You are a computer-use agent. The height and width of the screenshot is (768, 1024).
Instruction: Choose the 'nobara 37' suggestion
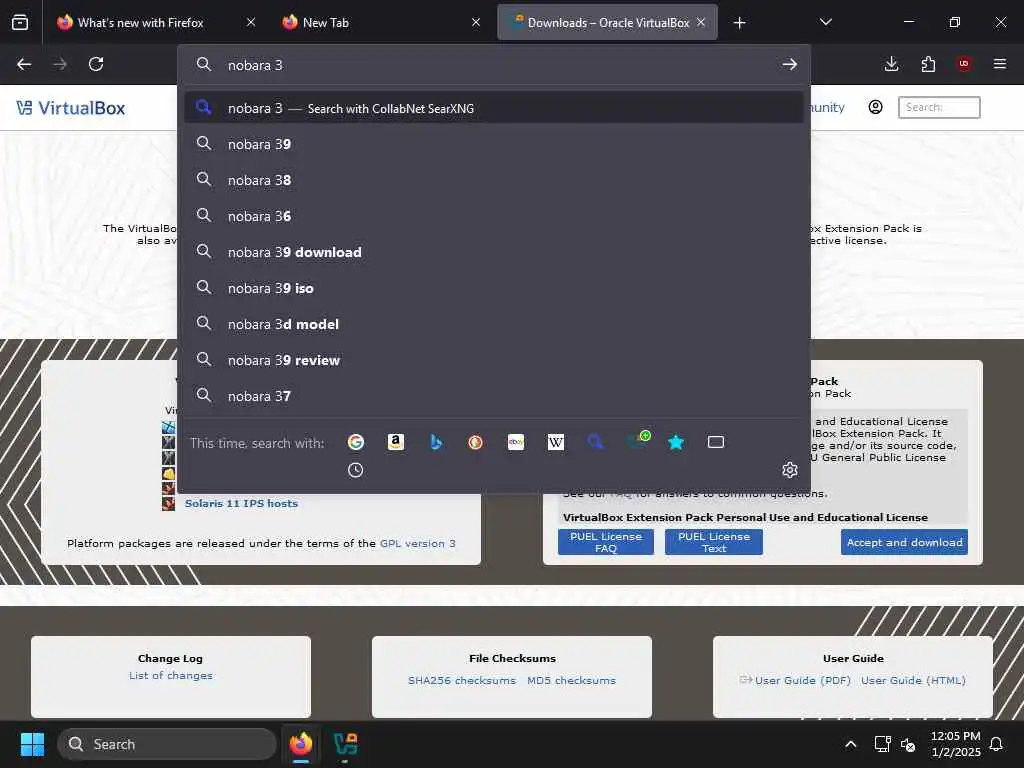[x=494, y=396]
